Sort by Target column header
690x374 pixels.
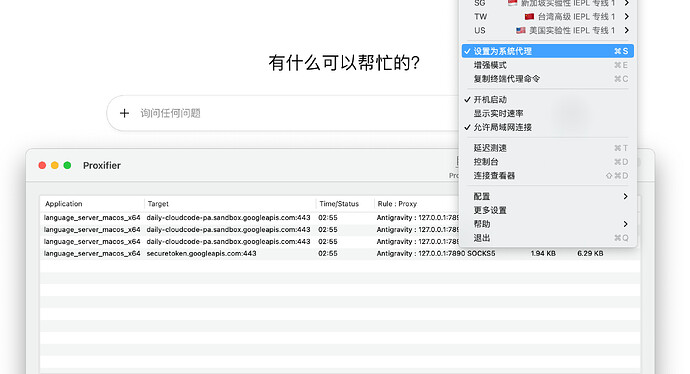coord(230,204)
